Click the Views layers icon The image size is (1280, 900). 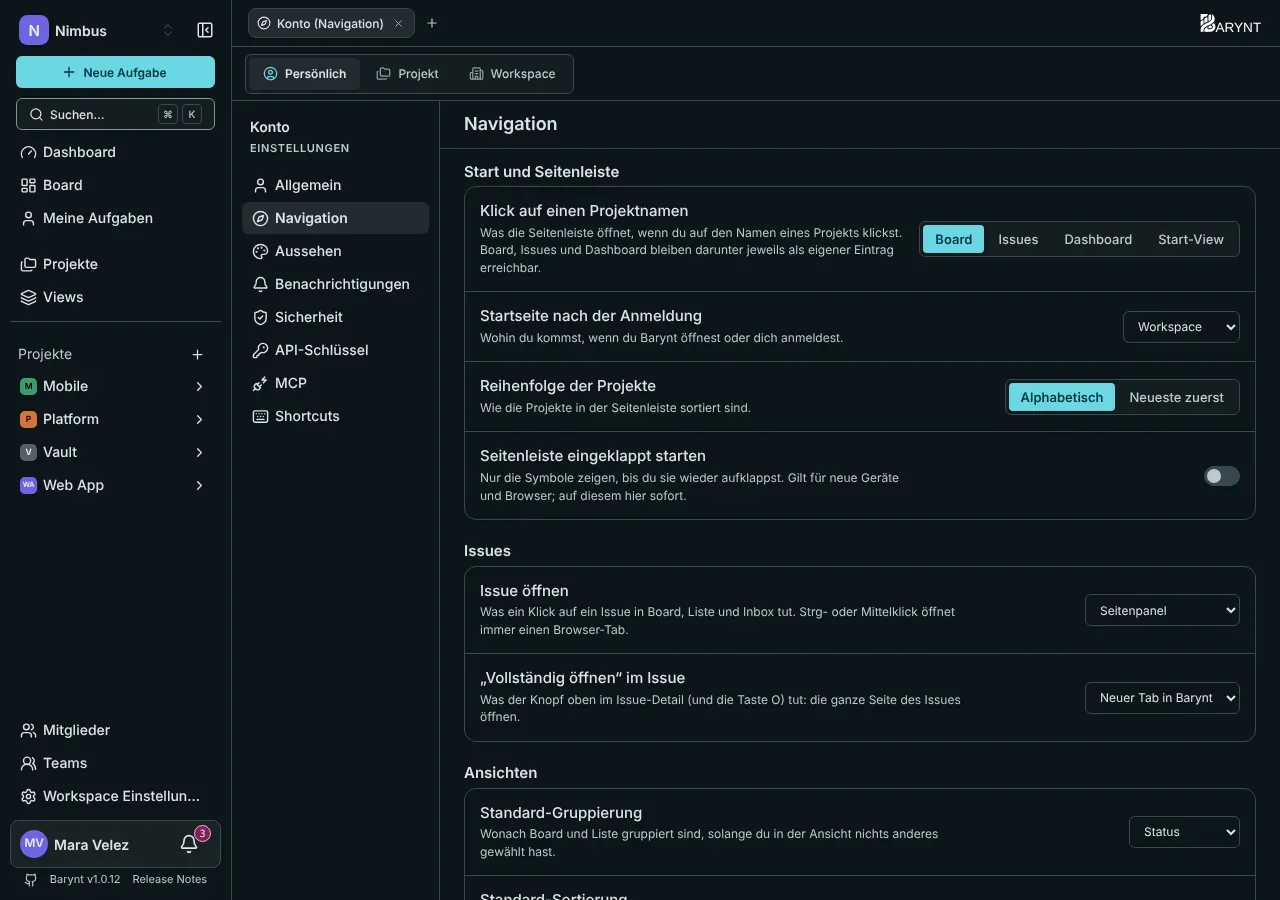pyautogui.click(x=28, y=297)
